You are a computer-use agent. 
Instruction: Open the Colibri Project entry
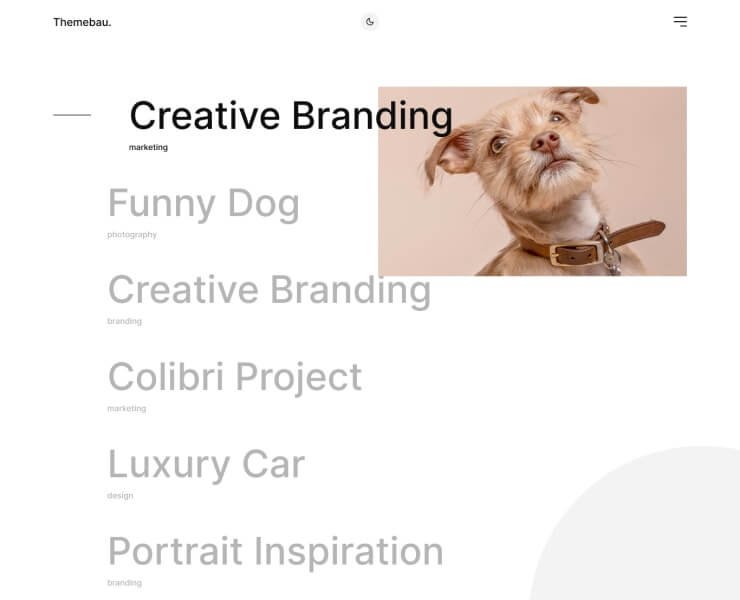(234, 377)
